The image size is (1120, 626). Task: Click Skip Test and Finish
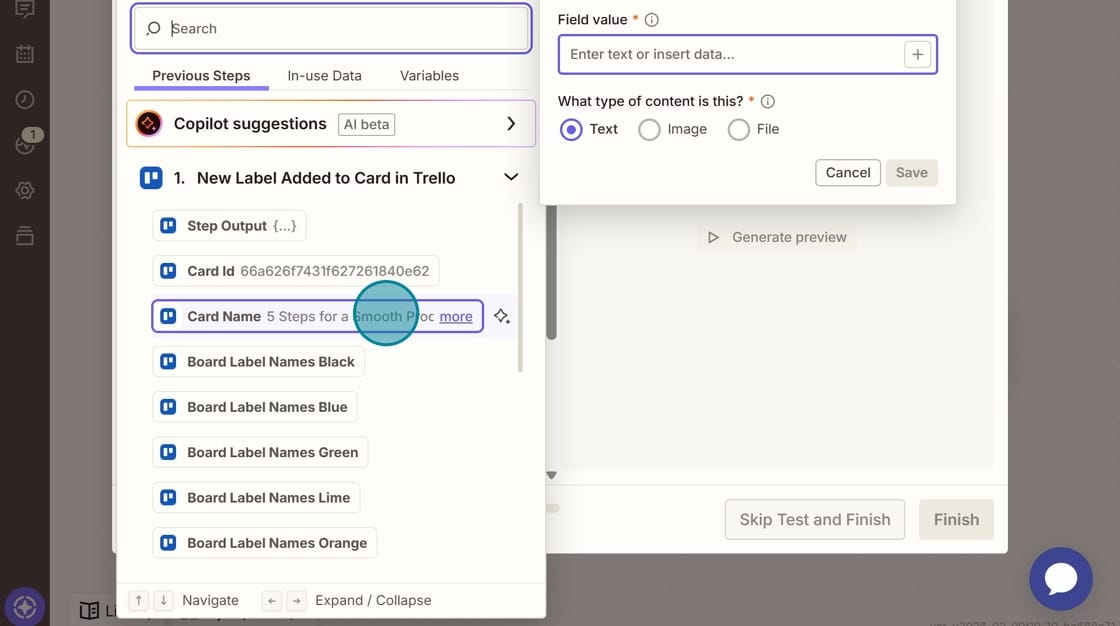(x=815, y=520)
